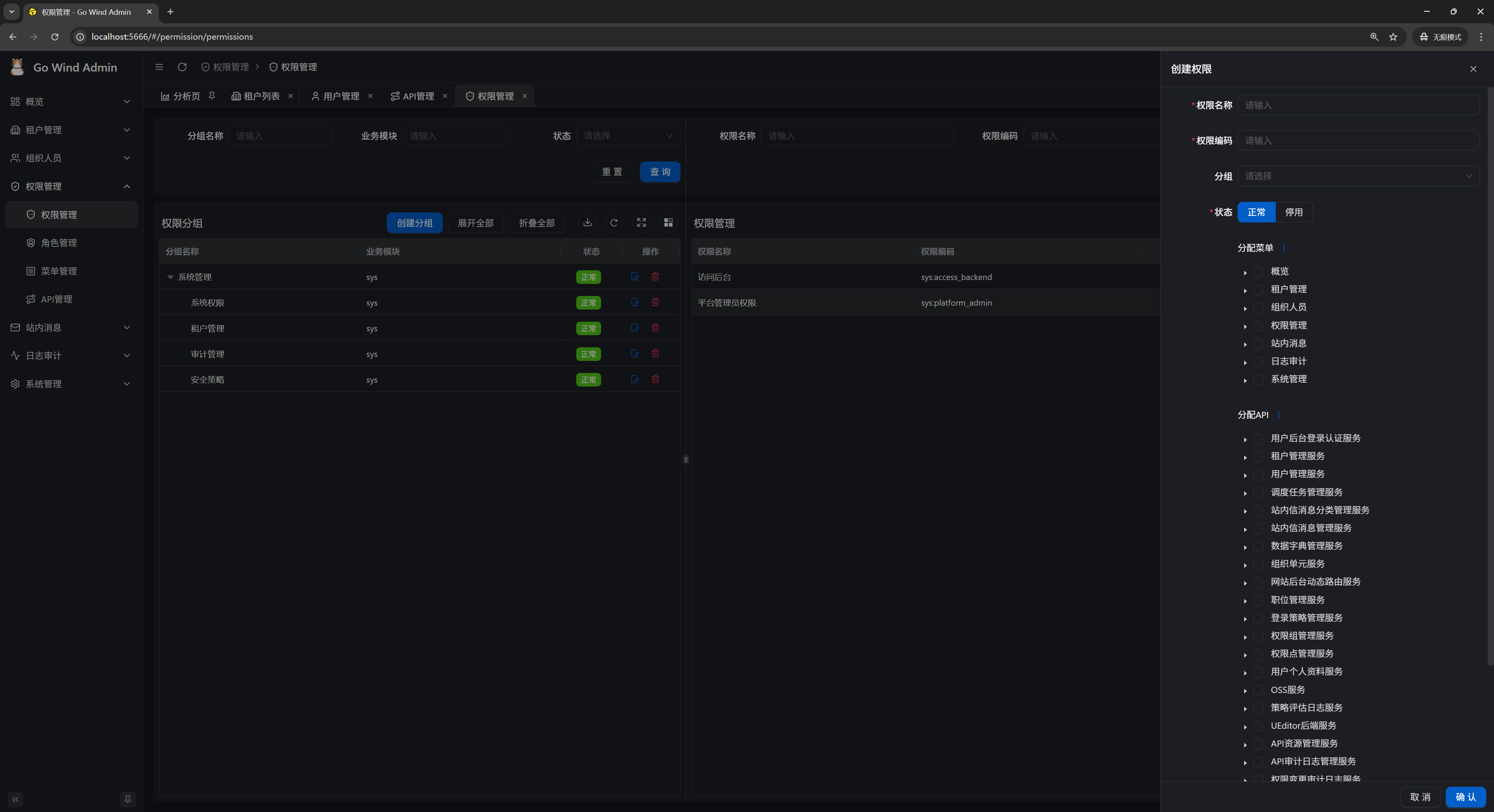Close the 创建权限 drawer
This screenshot has height=812, width=1494.
tap(1473, 69)
